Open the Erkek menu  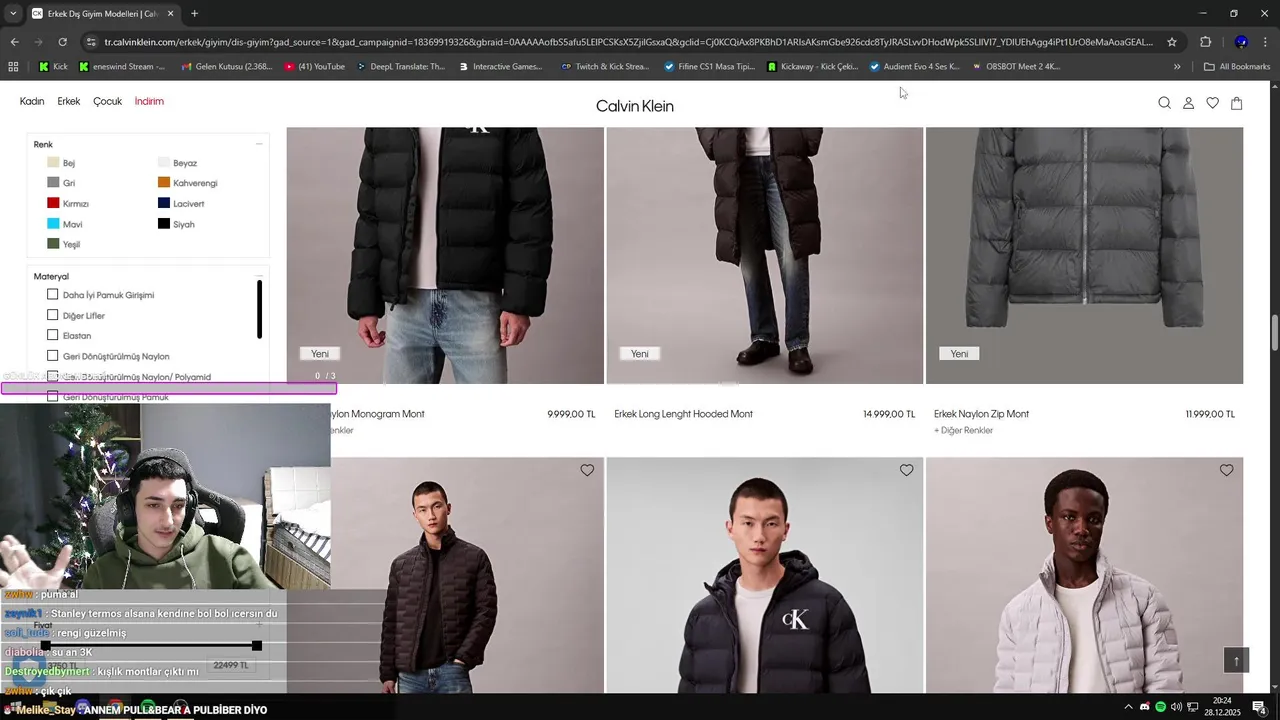pos(68,101)
